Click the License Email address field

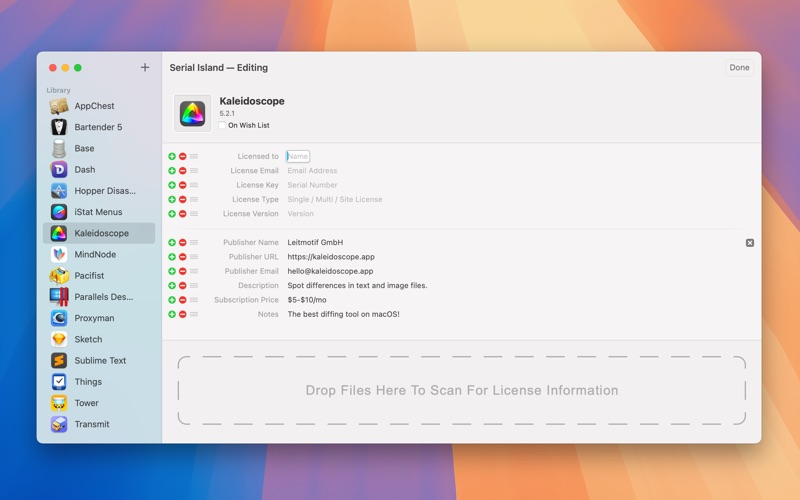tap(312, 170)
